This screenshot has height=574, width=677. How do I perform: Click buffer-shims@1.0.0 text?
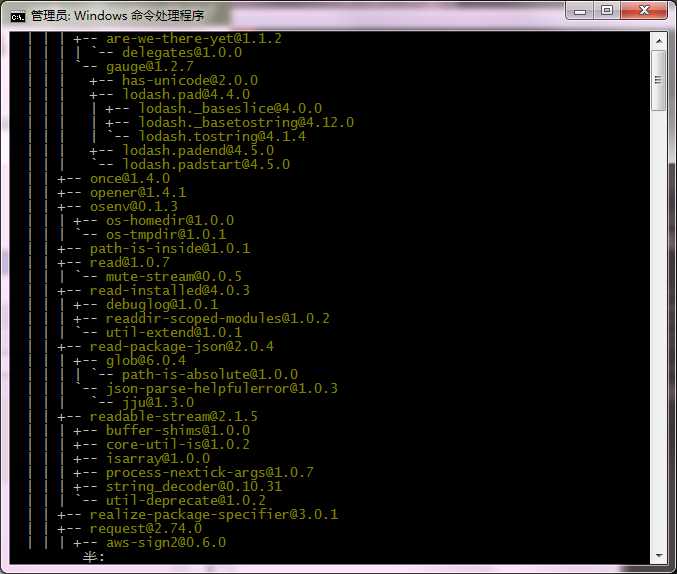[x=178, y=431]
